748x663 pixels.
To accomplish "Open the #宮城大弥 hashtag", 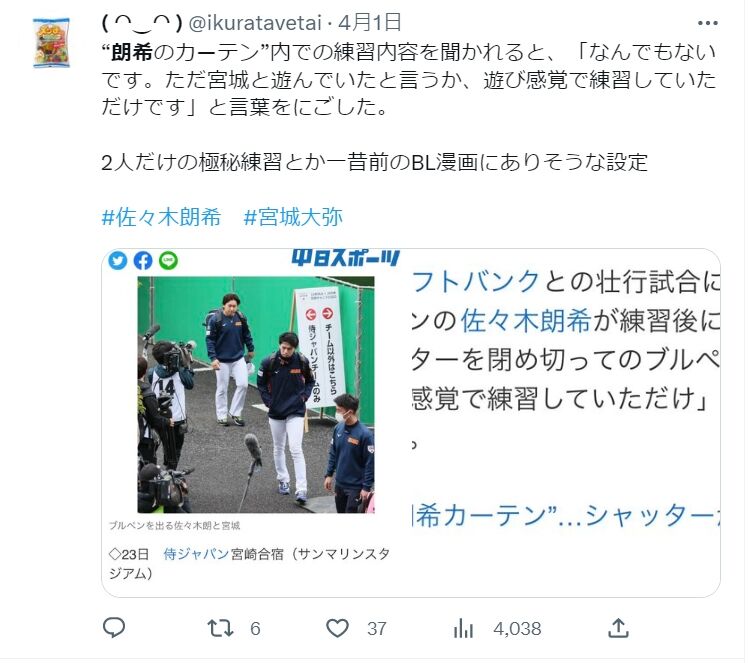I will click(293, 218).
